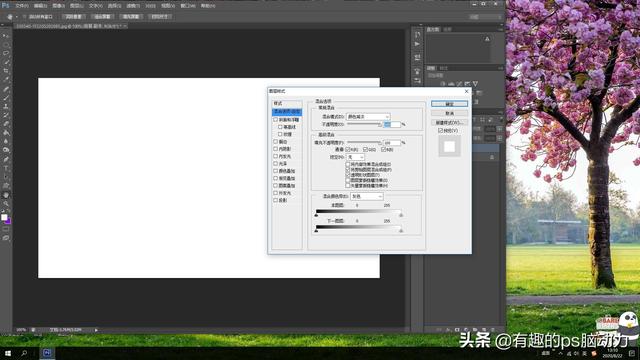Image resolution: width=640 pixels, height=360 pixels.
Task: Select the Path Selection tool
Action: coord(6,177)
